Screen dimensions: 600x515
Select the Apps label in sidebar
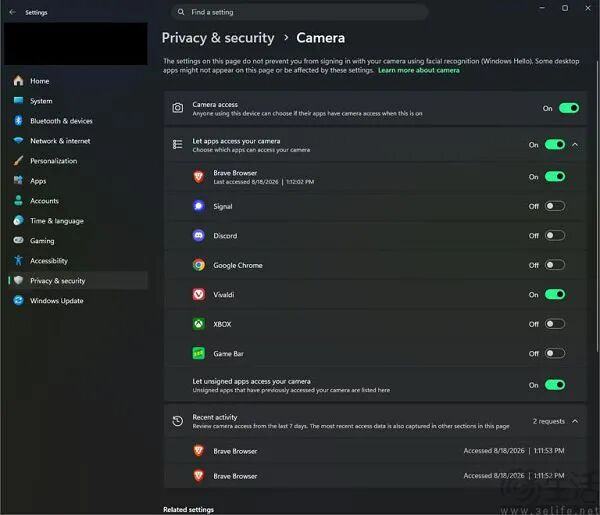coord(38,181)
